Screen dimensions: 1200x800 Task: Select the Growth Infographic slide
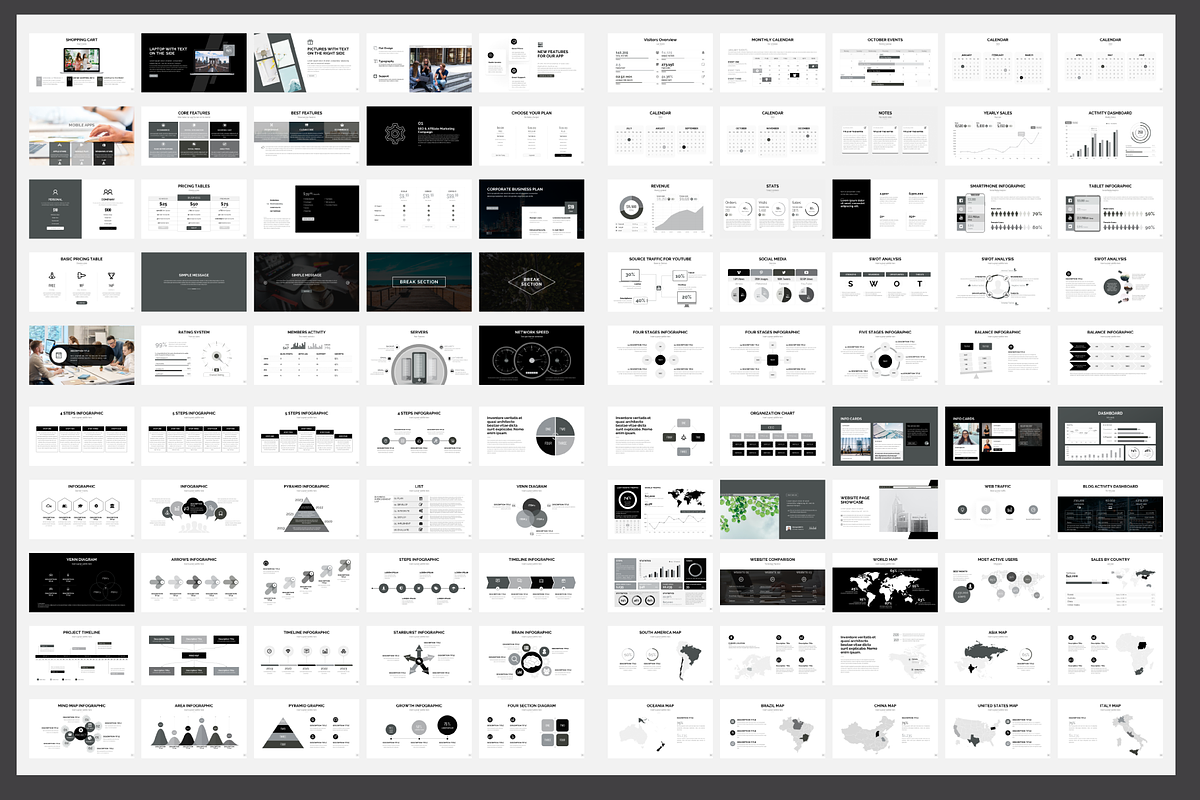[x=419, y=729]
